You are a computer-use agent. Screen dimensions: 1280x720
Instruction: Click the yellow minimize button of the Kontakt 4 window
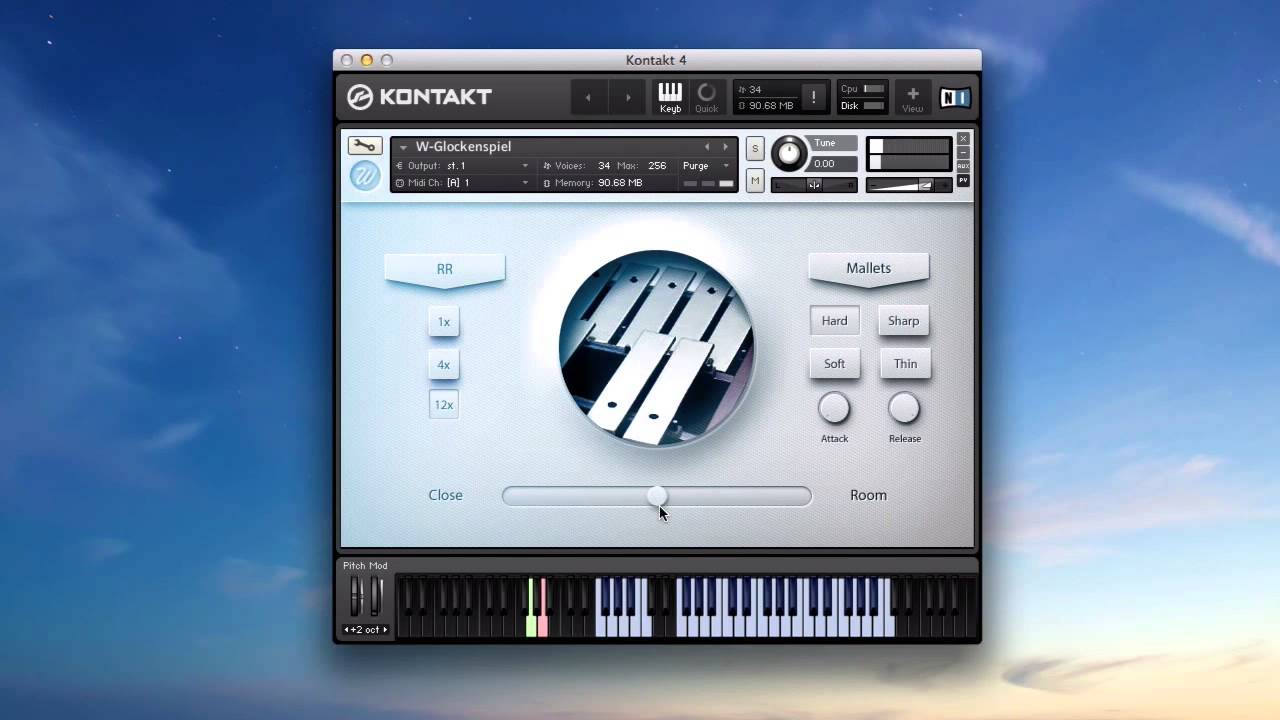click(x=367, y=60)
